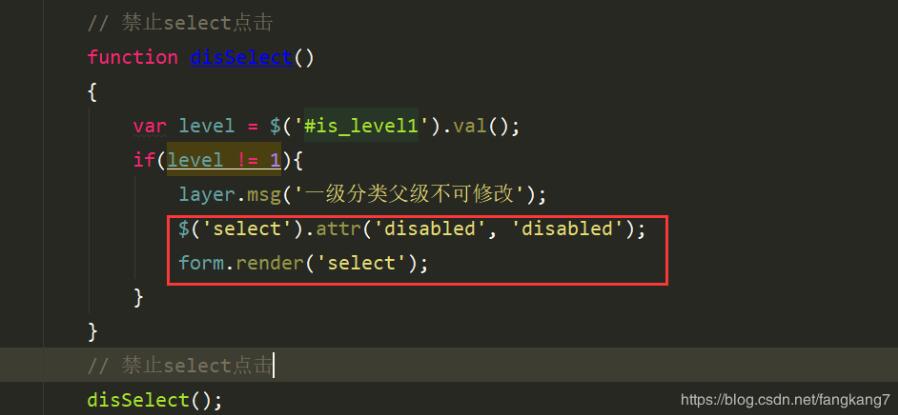The width and height of the screenshot is (898, 415).
Task: Click the 'form' identifier
Action: click(201, 263)
